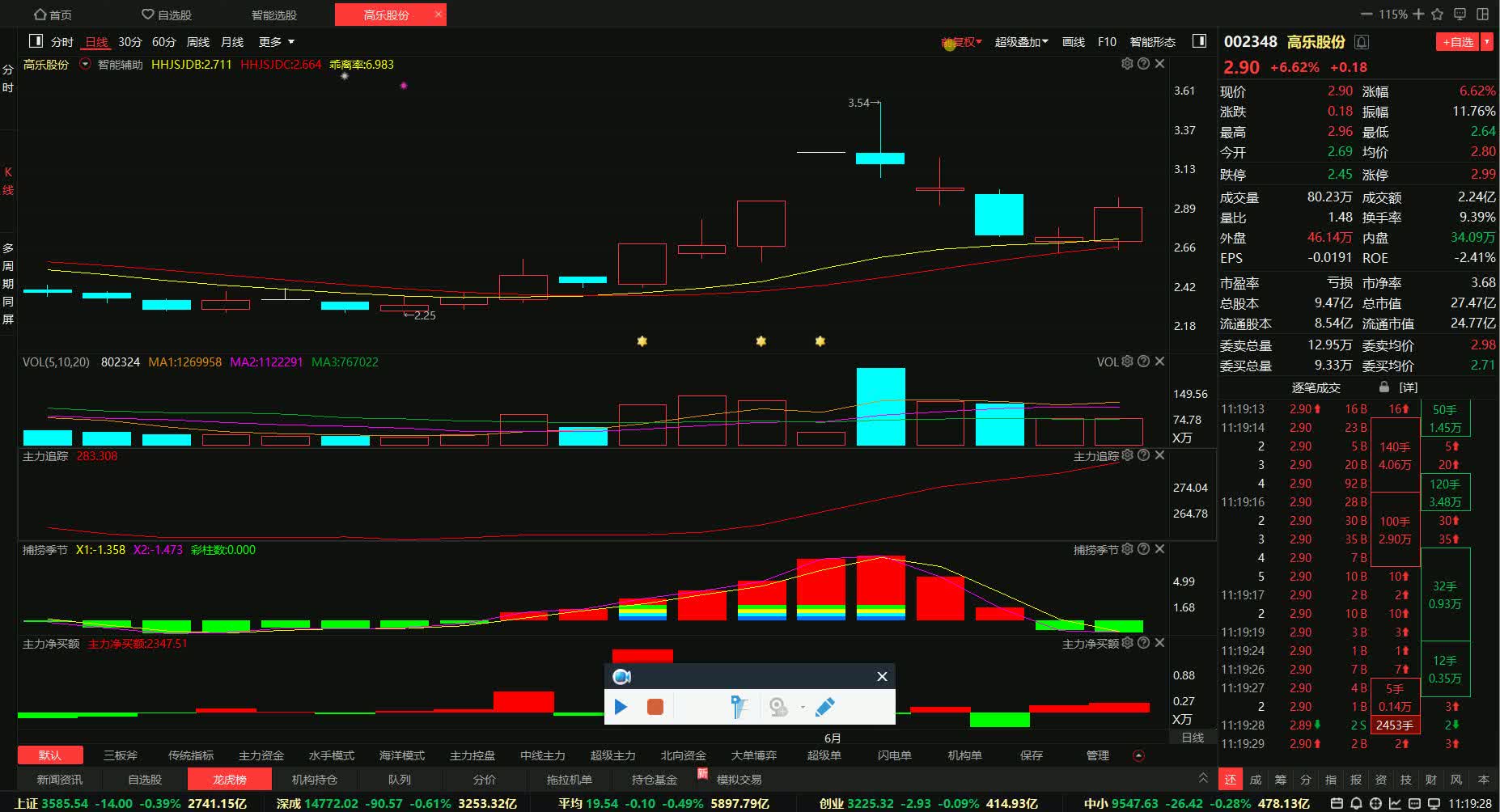Image resolution: width=1500 pixels, height=812 pixels.
Task: Collapse indicator template bar circular arrow
Action: tap(1138, 755)
